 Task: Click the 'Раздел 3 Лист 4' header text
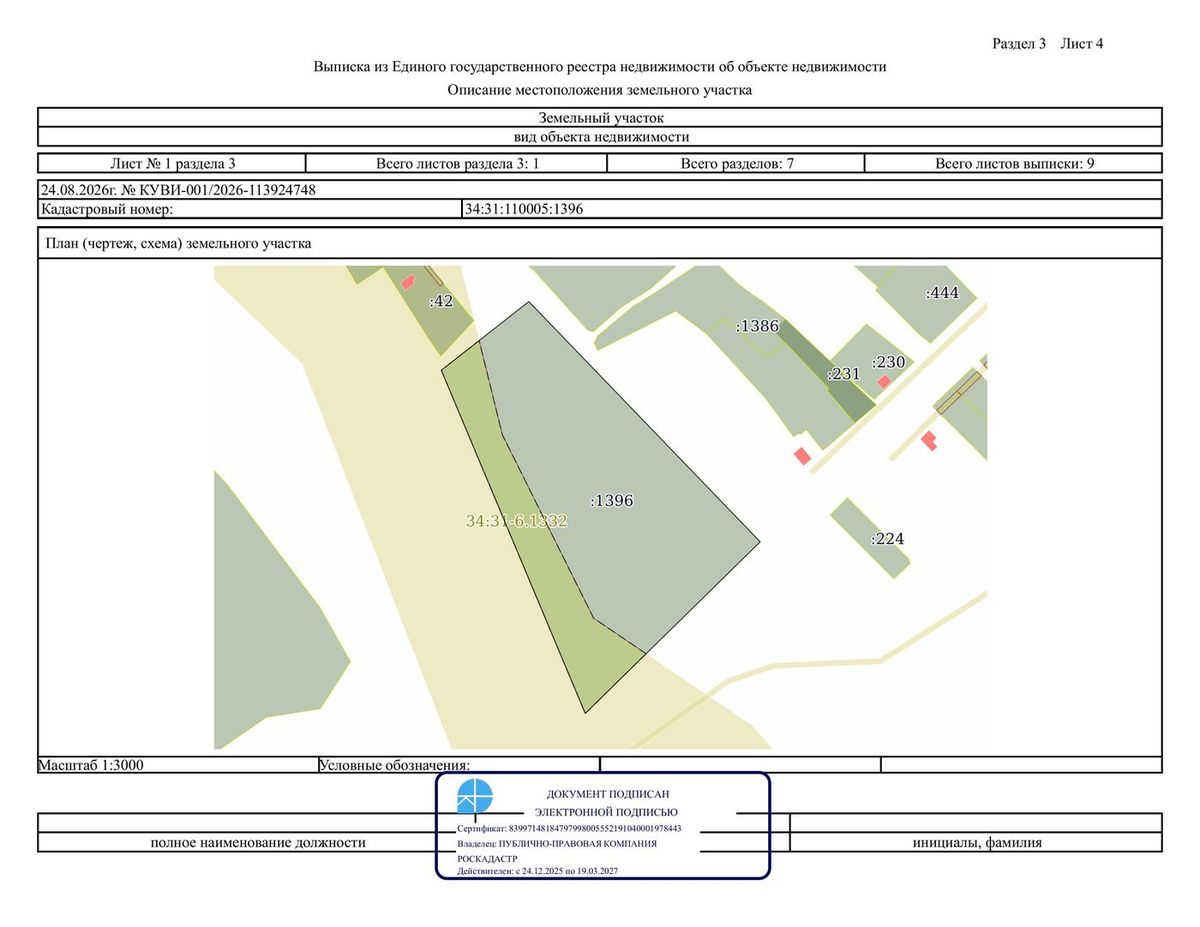click(x=1047, y=44)
